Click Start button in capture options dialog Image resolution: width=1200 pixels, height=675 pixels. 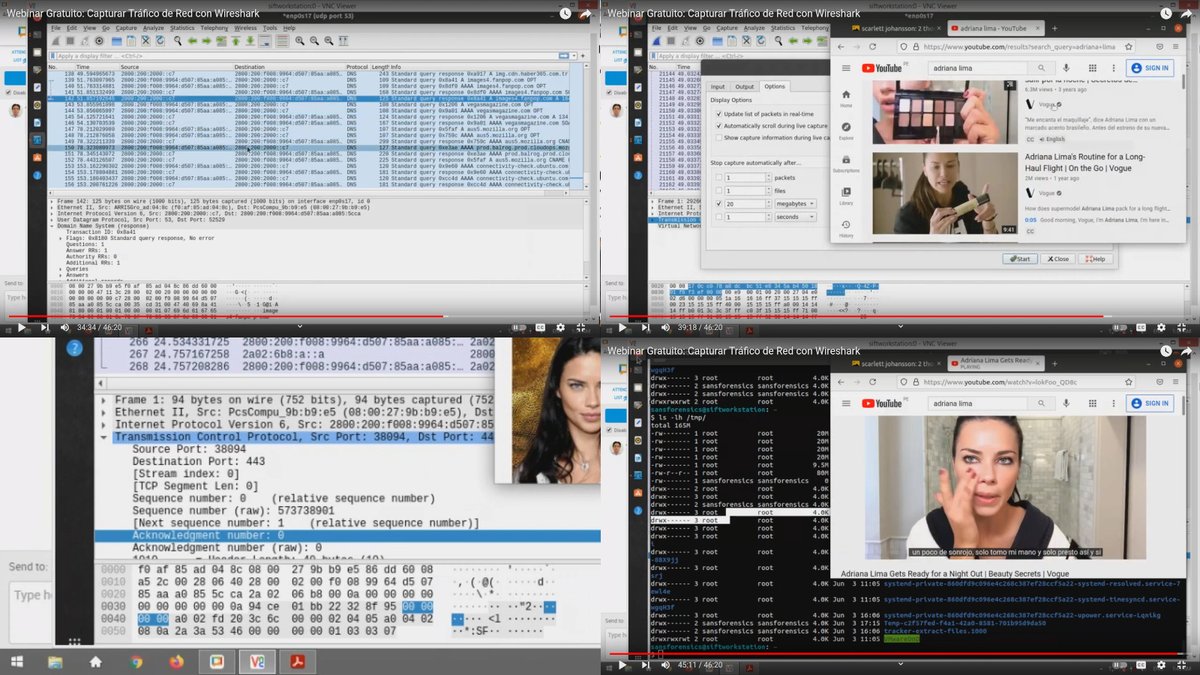(1019, 258)
